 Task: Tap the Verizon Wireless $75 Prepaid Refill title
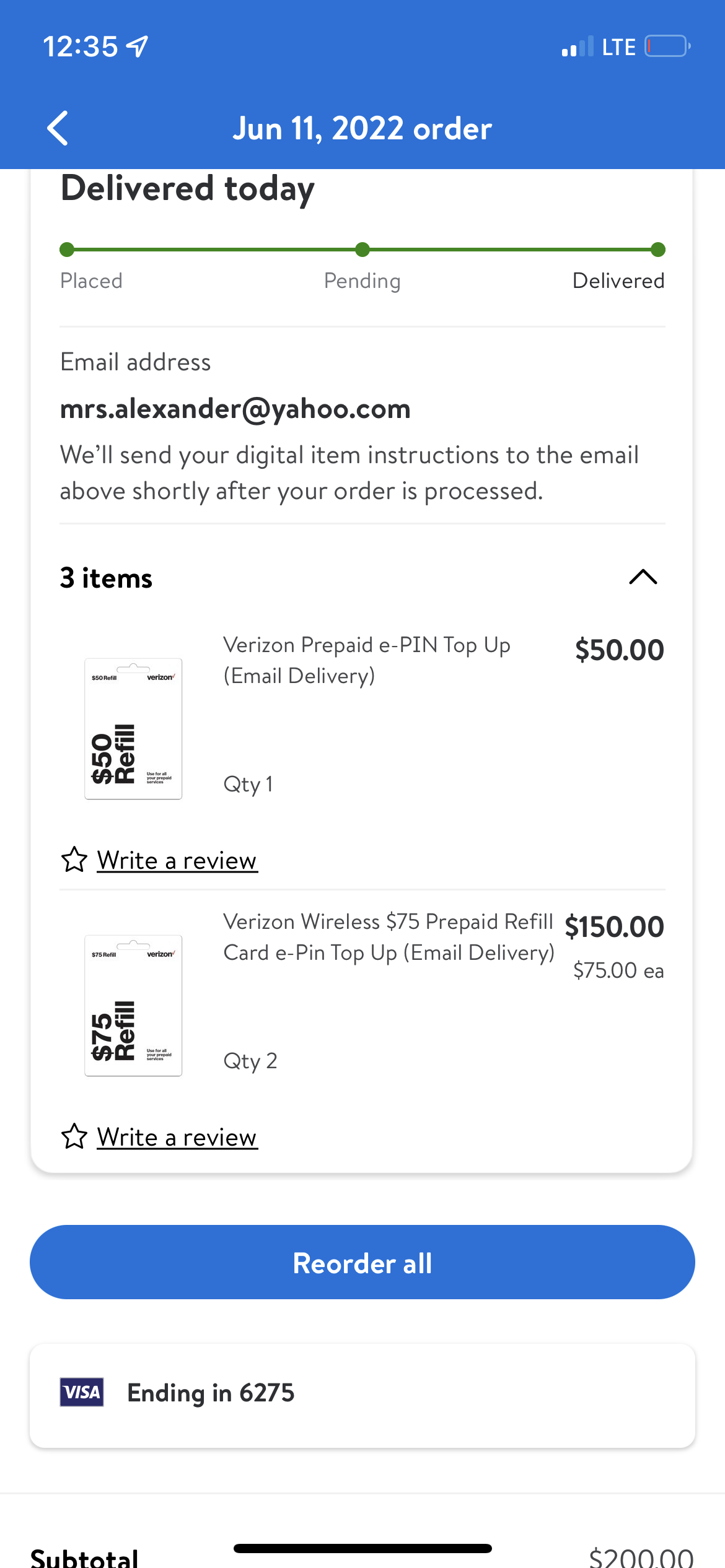point(389,937)
